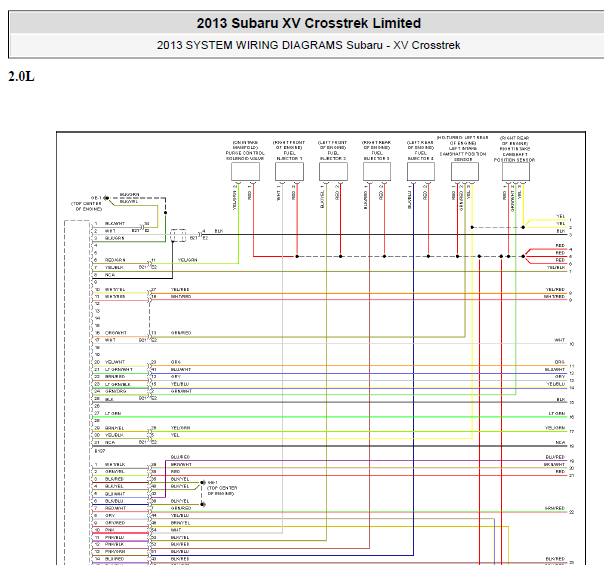Click the 'ORG/WHT' label at pin 16

point(116,332)
